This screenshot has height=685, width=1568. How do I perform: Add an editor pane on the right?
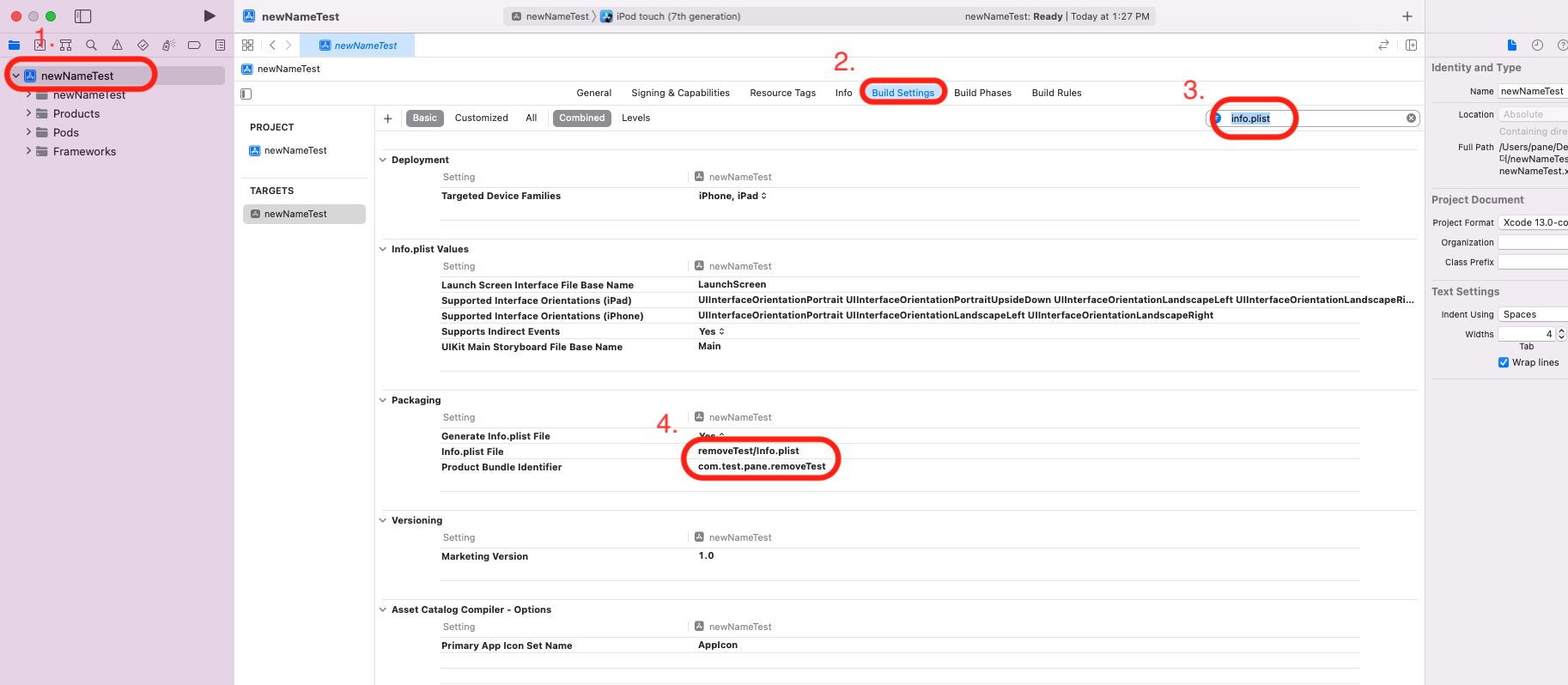1411,45
